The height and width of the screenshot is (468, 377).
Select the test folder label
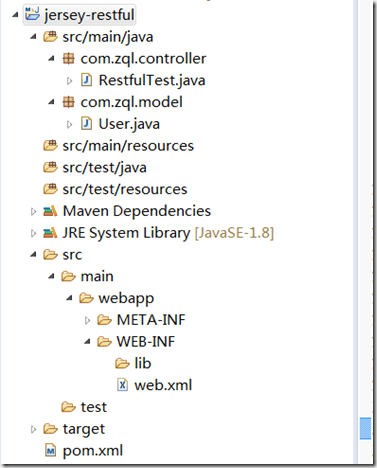tap(94, 407)
